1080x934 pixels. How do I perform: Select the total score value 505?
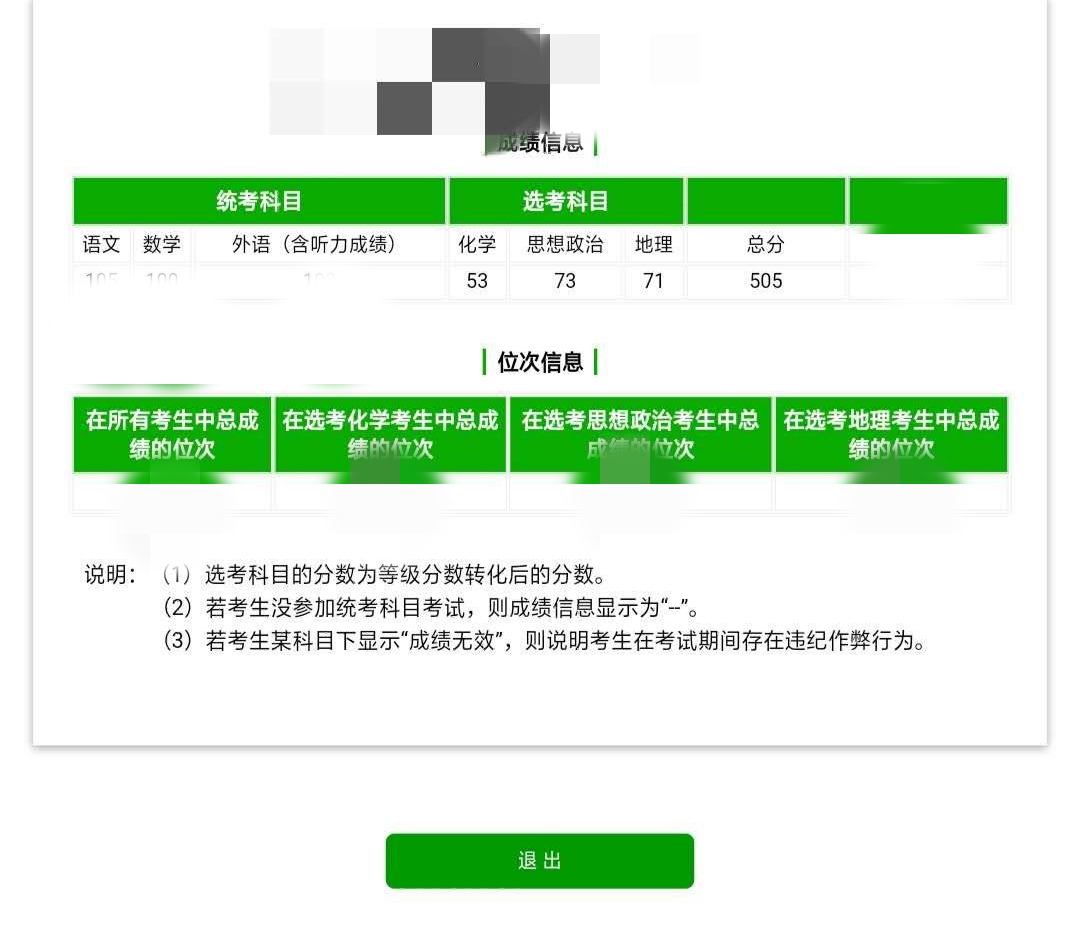point(765,281)
